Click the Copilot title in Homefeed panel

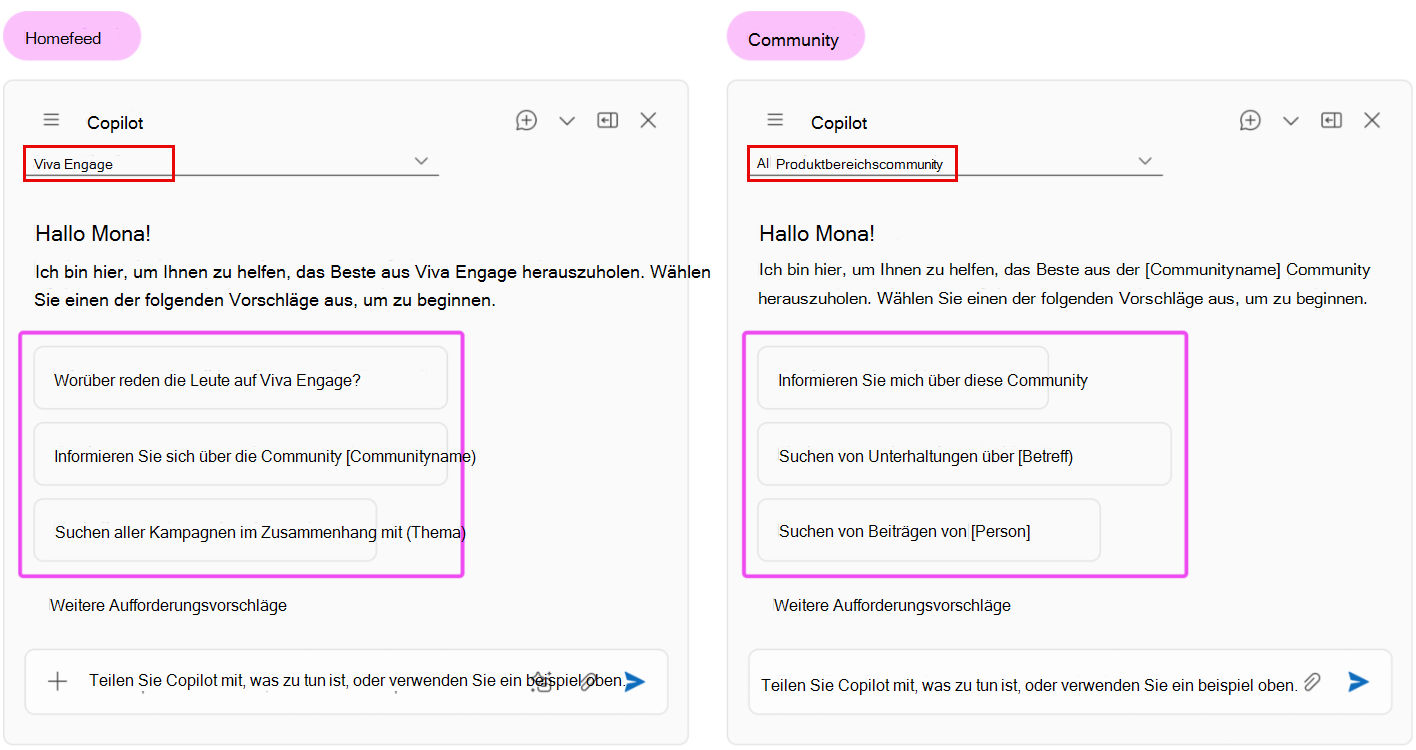tap(115, 123)
